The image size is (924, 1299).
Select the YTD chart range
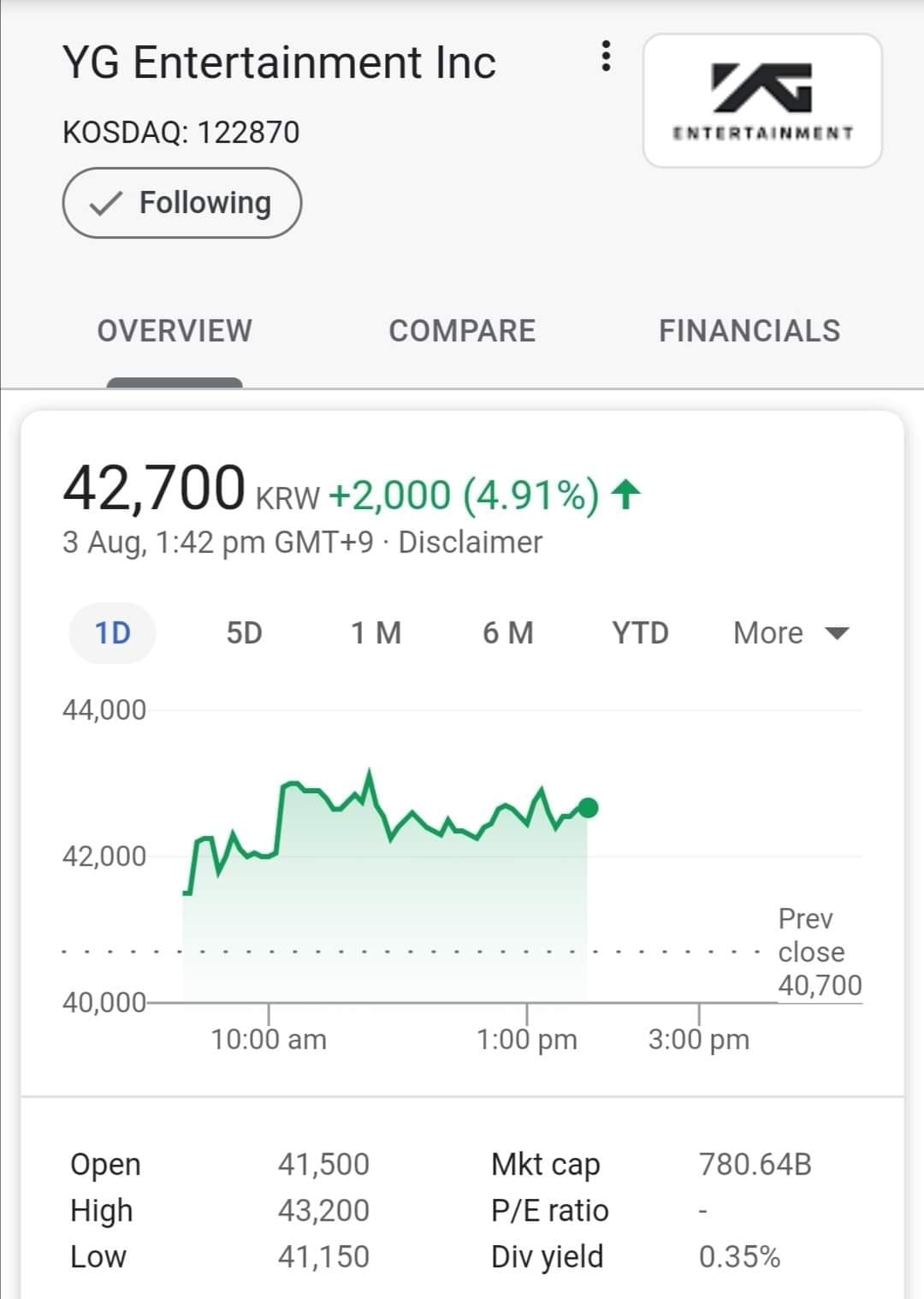pyautogui.click(x=640, y=633)
